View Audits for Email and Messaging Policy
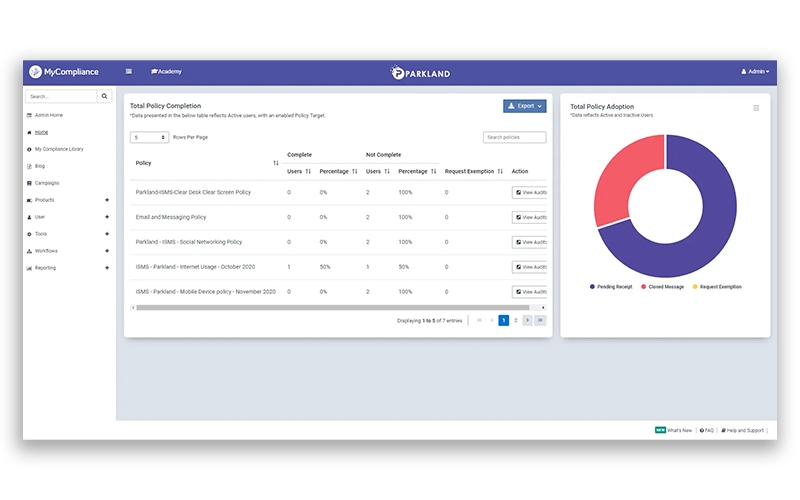Screen dimensions: 800x500 tap(530, 217)
